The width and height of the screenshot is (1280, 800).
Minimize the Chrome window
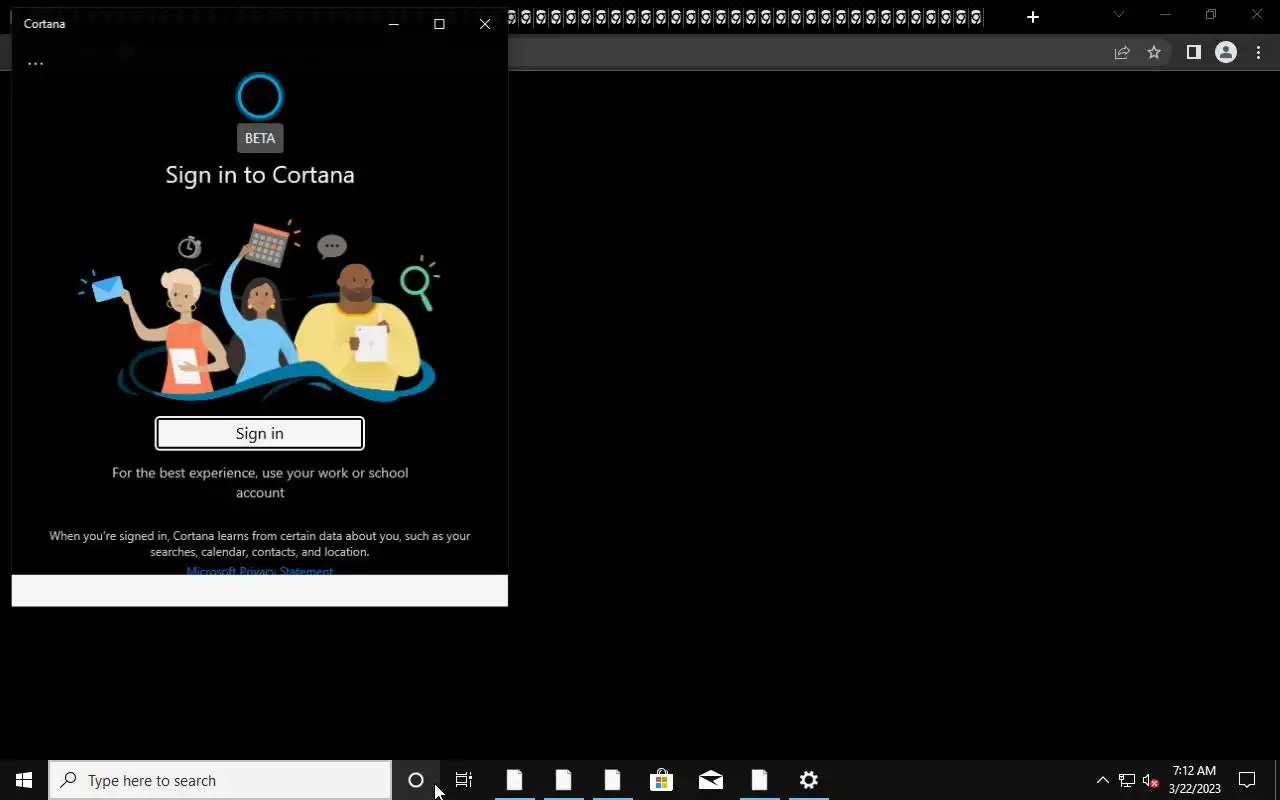pos(1165,15)
